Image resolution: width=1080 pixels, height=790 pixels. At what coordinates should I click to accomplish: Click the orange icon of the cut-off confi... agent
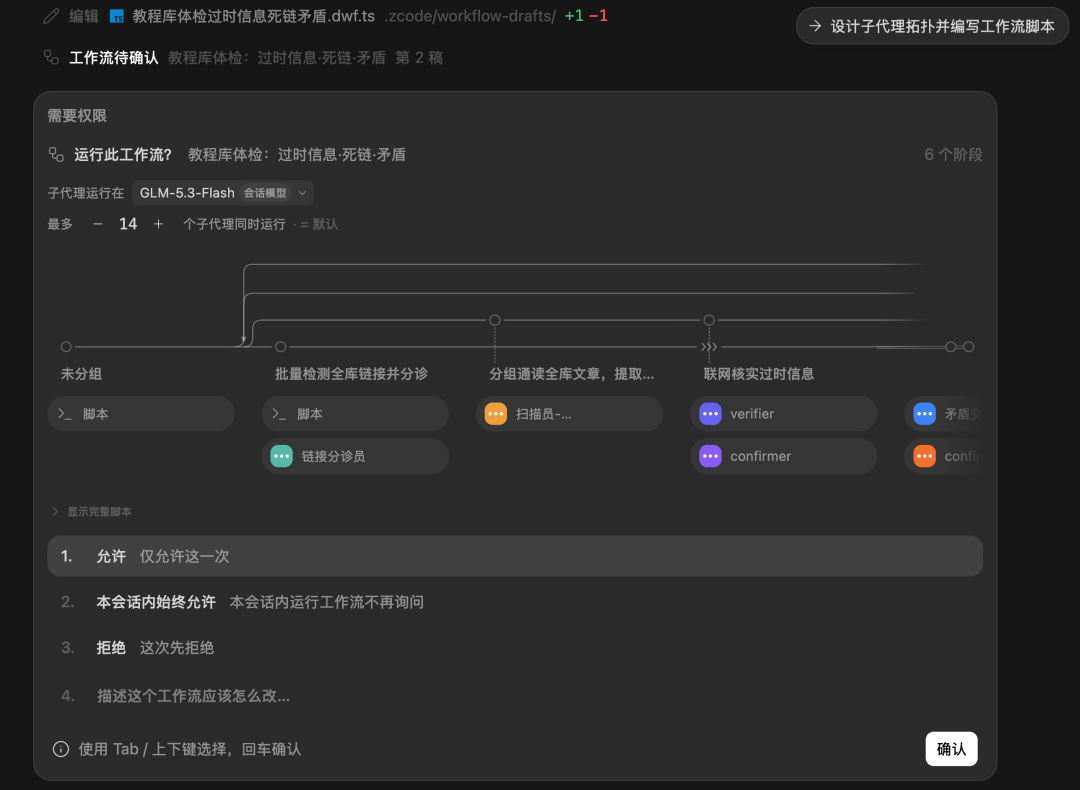[x=924, y=456]
